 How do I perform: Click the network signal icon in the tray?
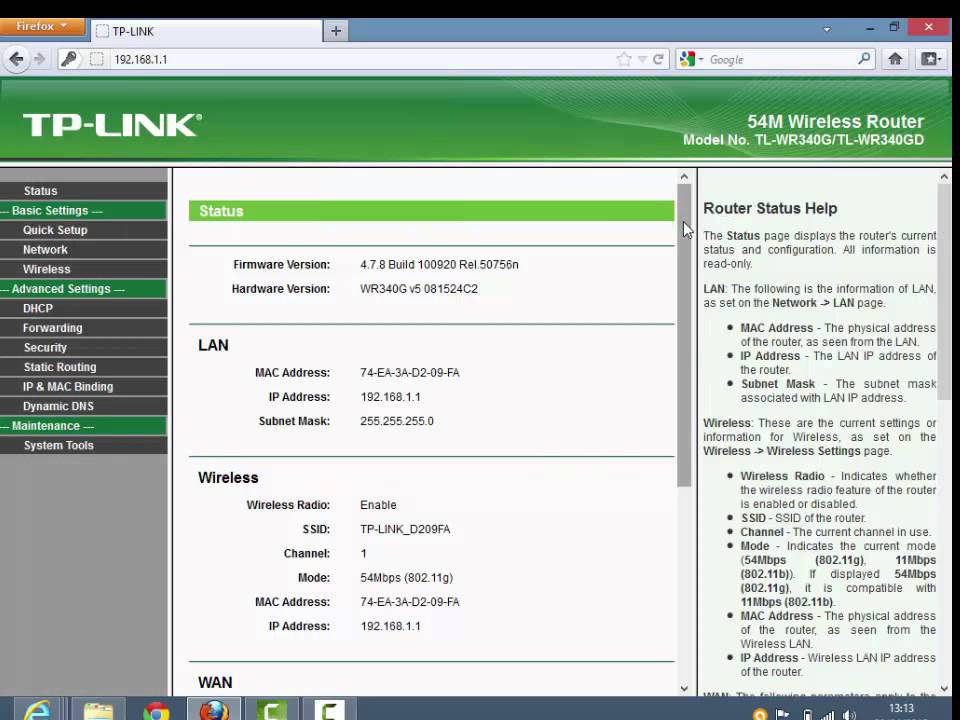tap(827, 714)
